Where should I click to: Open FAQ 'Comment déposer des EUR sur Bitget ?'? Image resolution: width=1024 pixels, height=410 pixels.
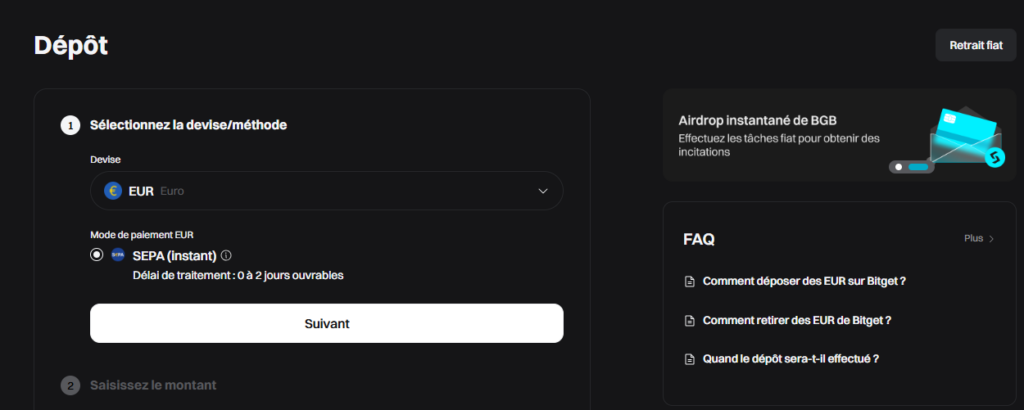804,282
